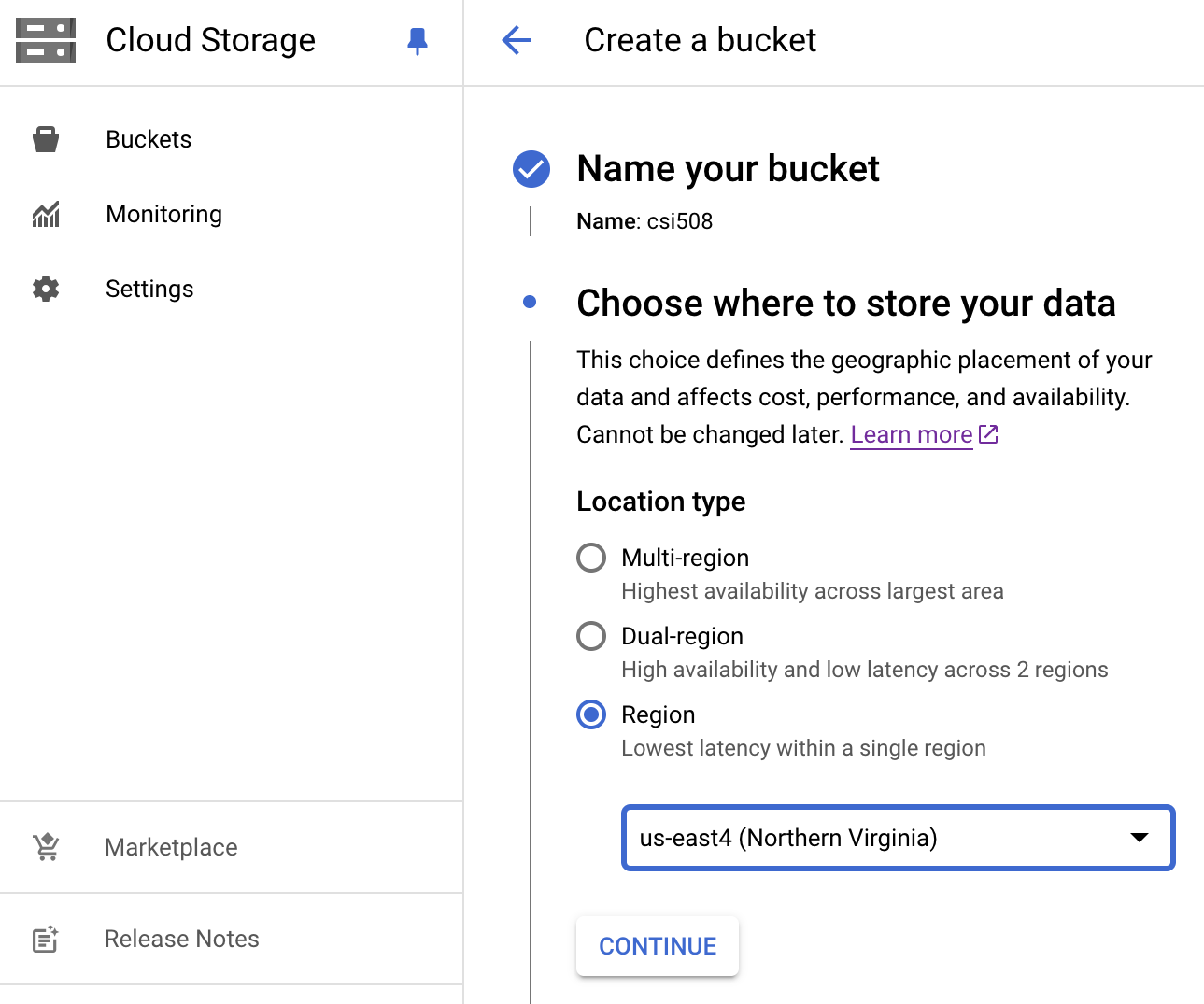Click the Release Notes document icon
Screen dimensions: 1204x1004
pyautogui.click(x=46, y=939)
